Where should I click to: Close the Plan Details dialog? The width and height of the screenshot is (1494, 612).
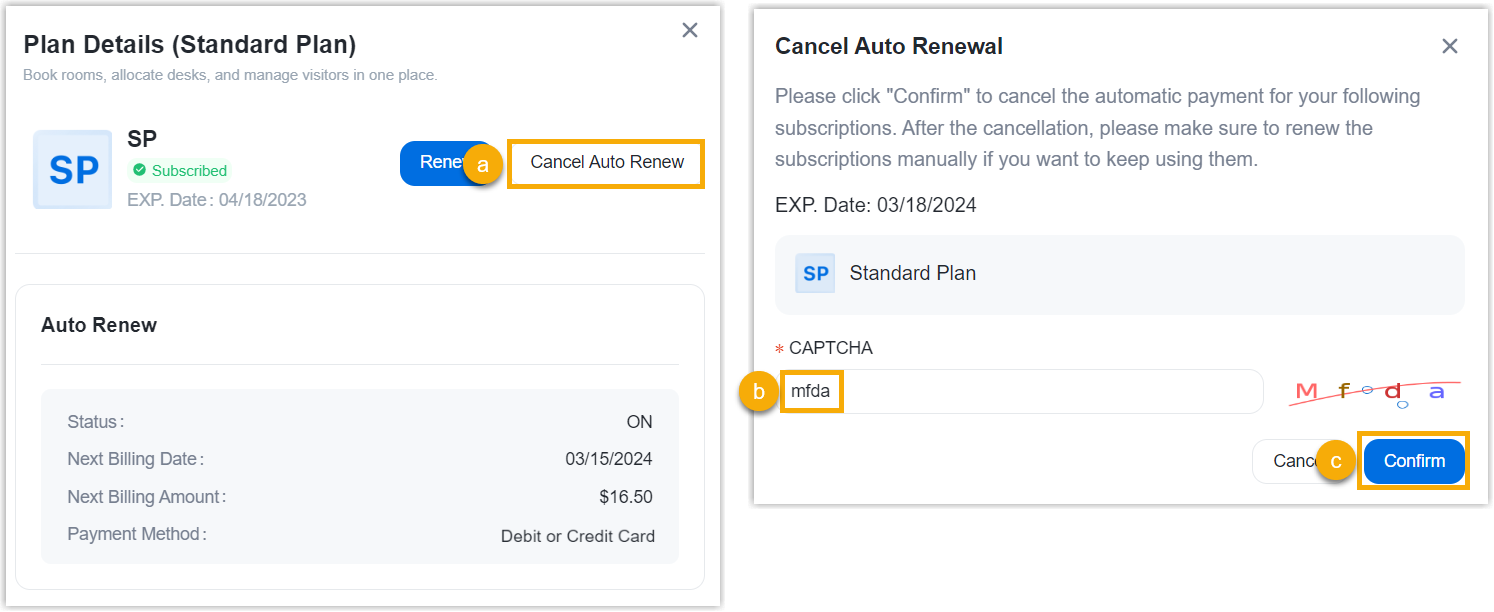690,31
